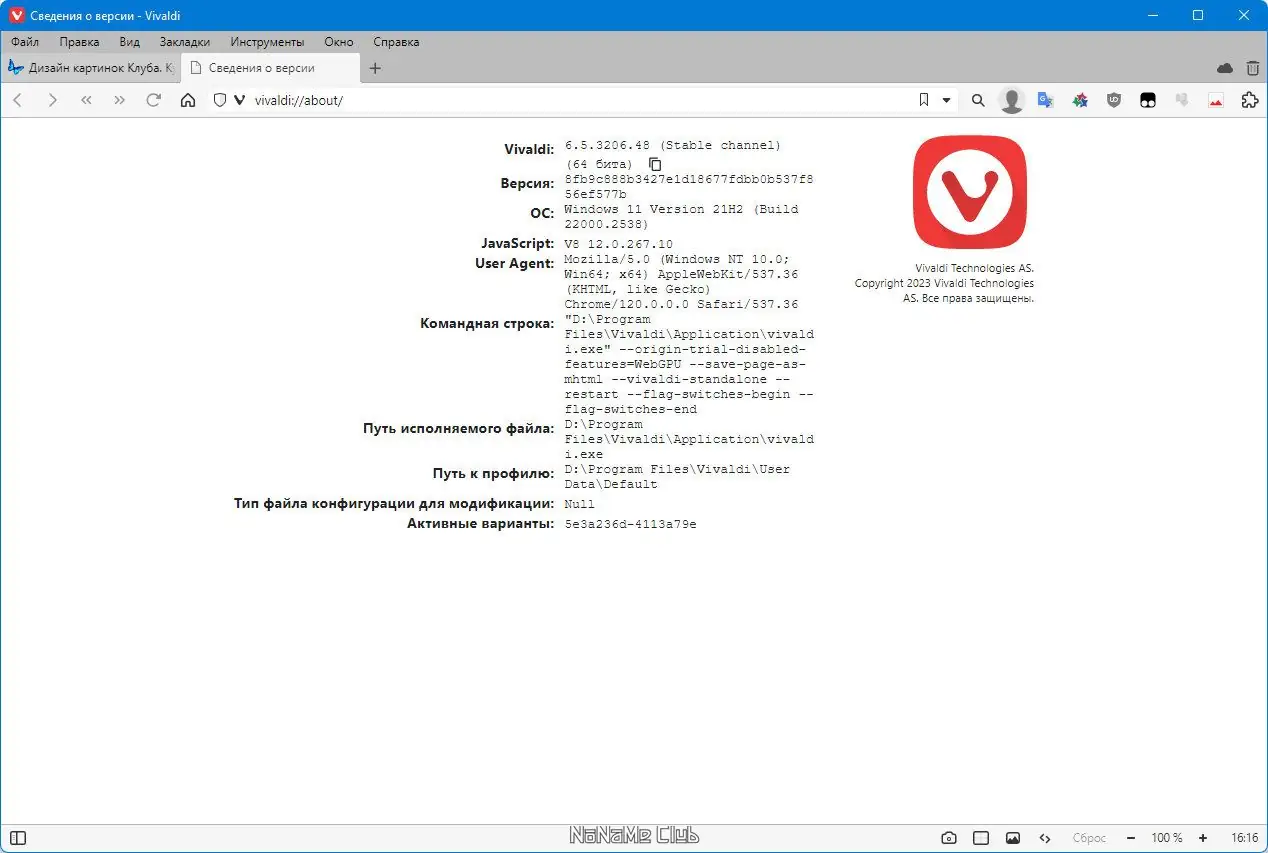The width and height of the screenshot is (1268, 853).
Task: Go forward with the Forward arrow button
Action: [52, 100]
